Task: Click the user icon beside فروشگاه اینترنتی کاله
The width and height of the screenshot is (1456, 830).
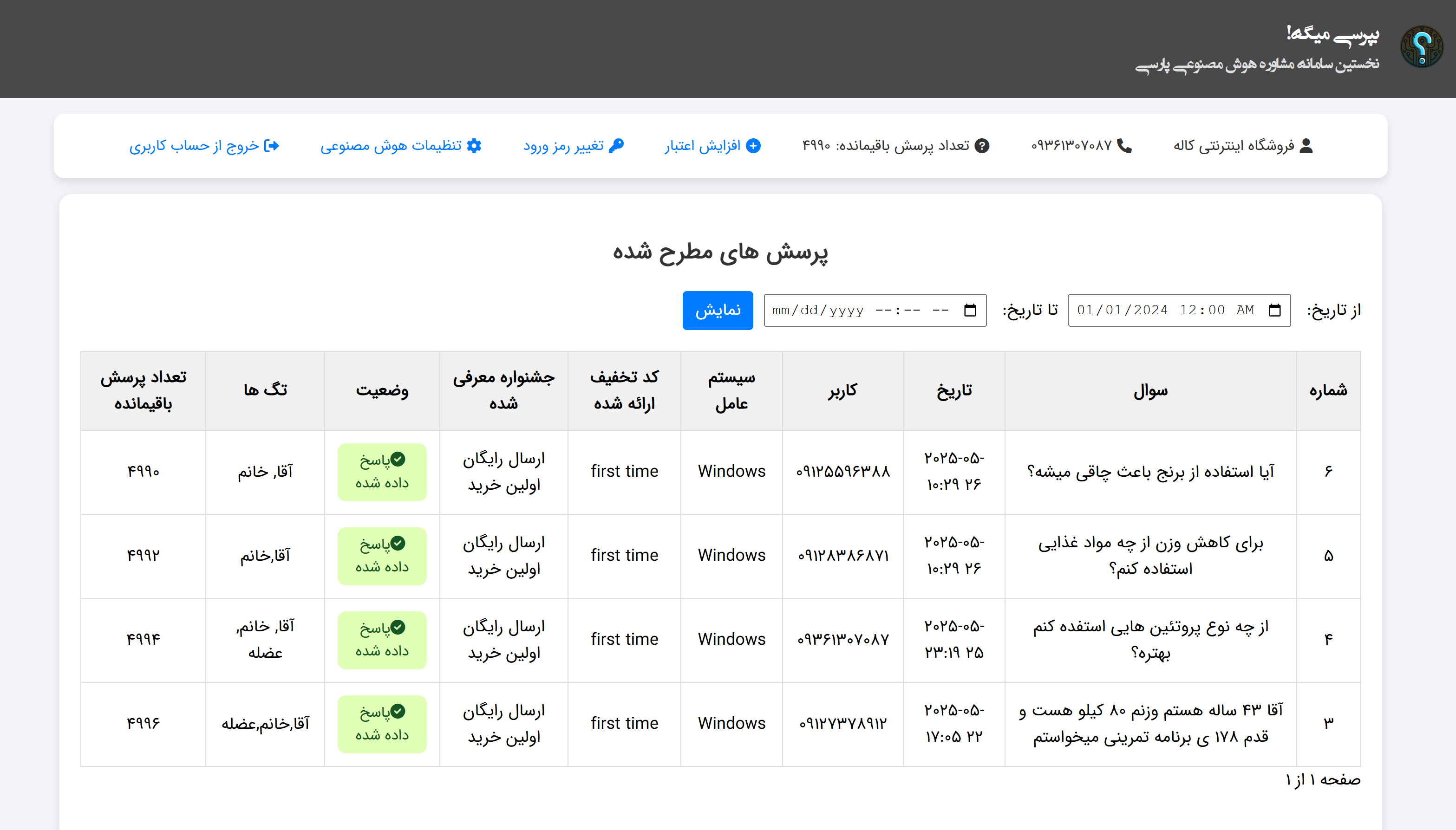Action: coord(1306,146)
